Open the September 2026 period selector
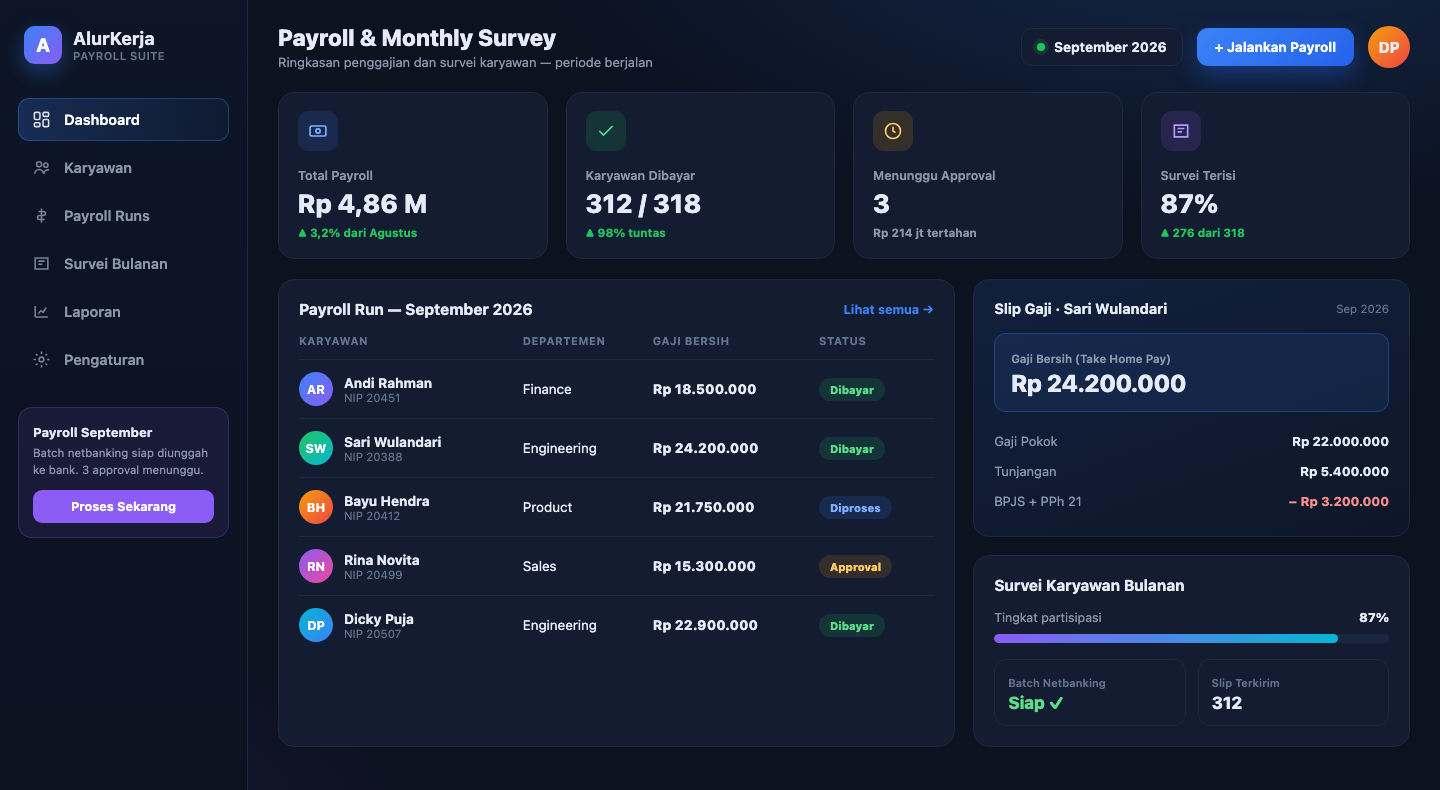The image size is (1440, 790). pyautogui.click(x=1101, y=47)
